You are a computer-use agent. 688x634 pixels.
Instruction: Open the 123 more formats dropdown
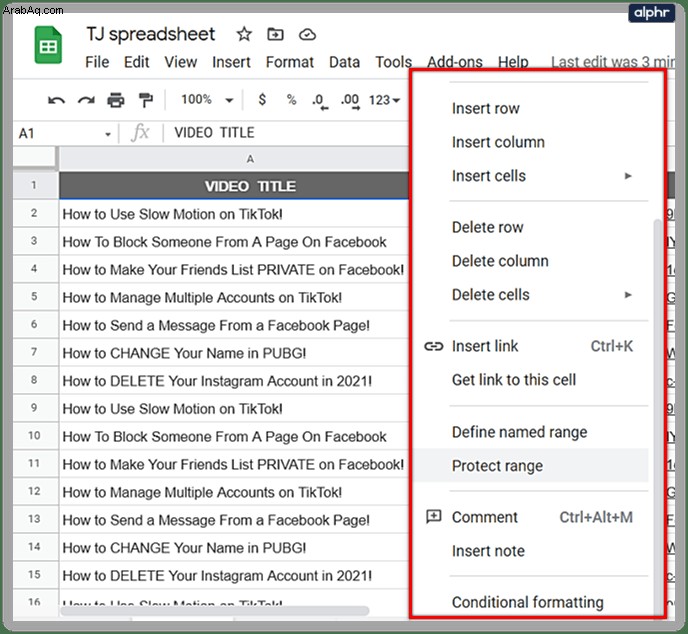(x=384, y=100)
